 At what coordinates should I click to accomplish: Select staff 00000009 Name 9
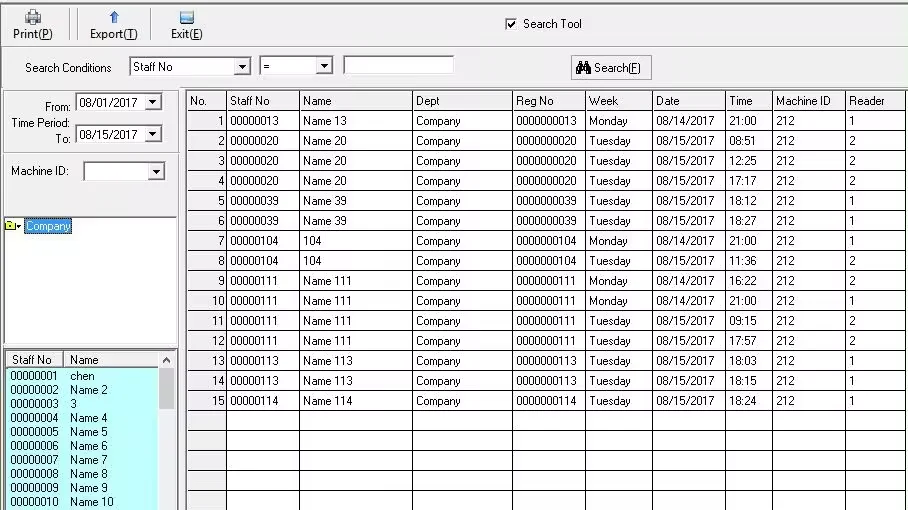[82, 488]
